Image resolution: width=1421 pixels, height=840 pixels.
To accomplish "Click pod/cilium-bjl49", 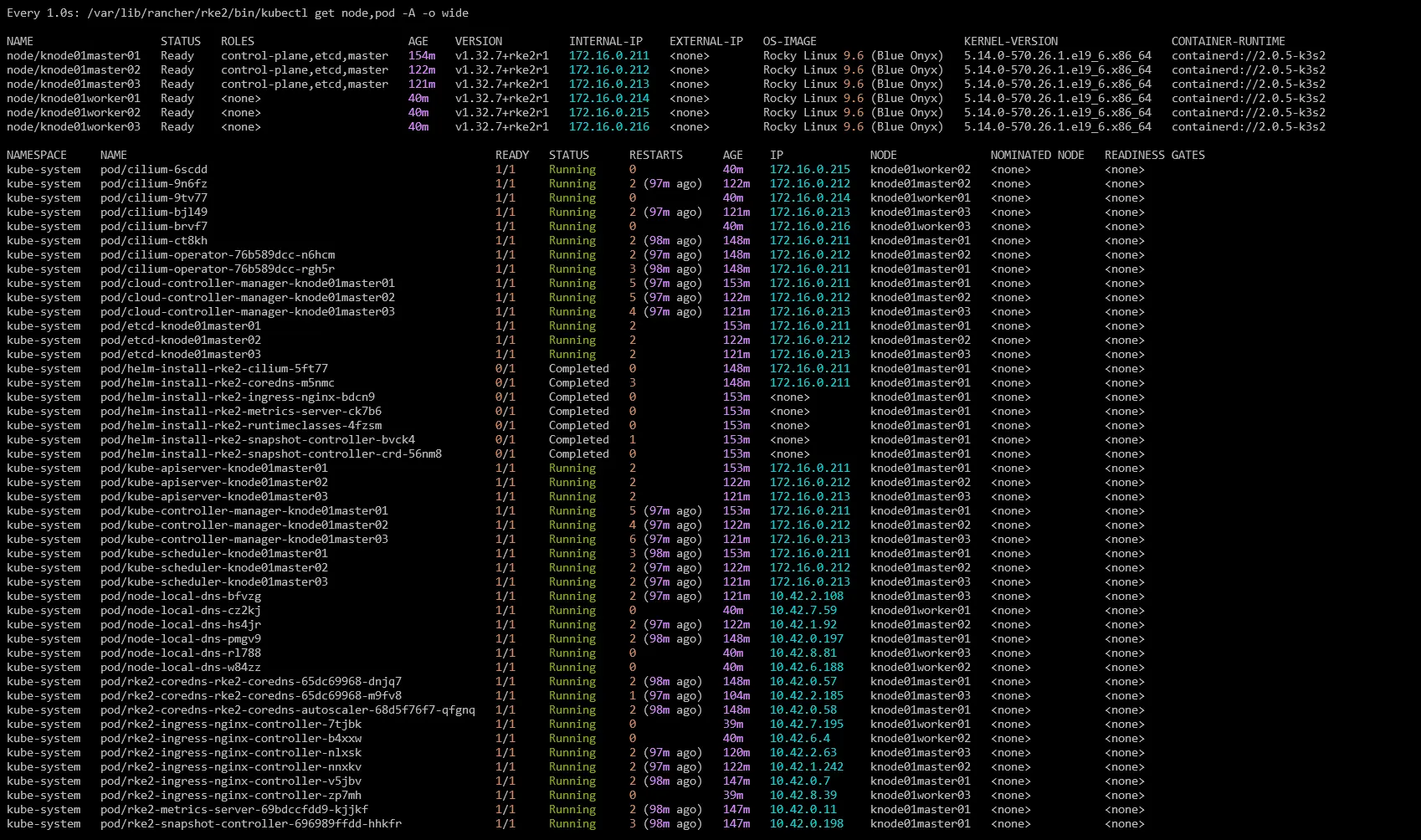I will (x=154, y=212).
